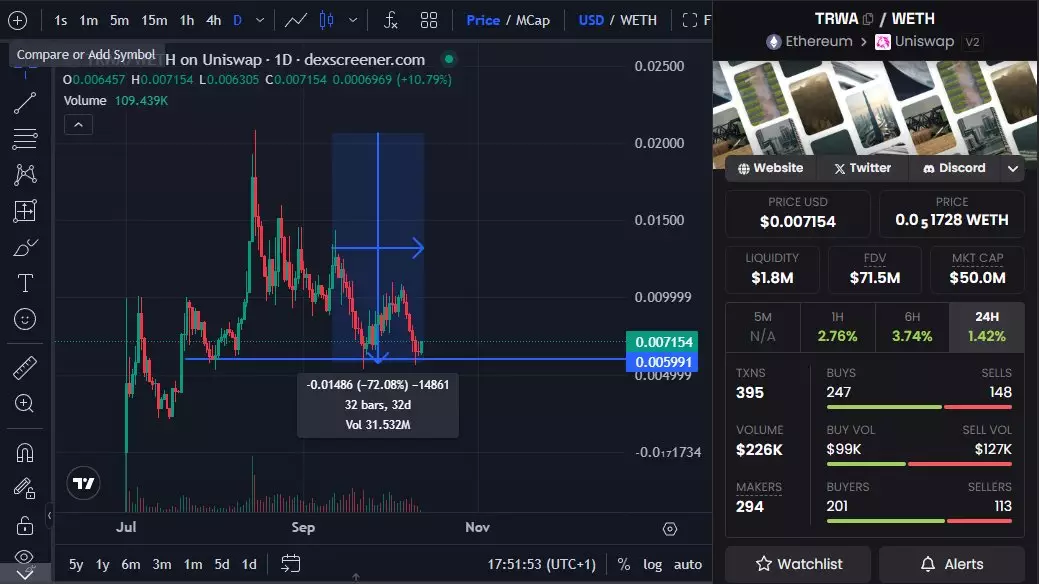The image size is (1039, 584).
Task: Activate the zoom in tool
Action: (25, 404)
